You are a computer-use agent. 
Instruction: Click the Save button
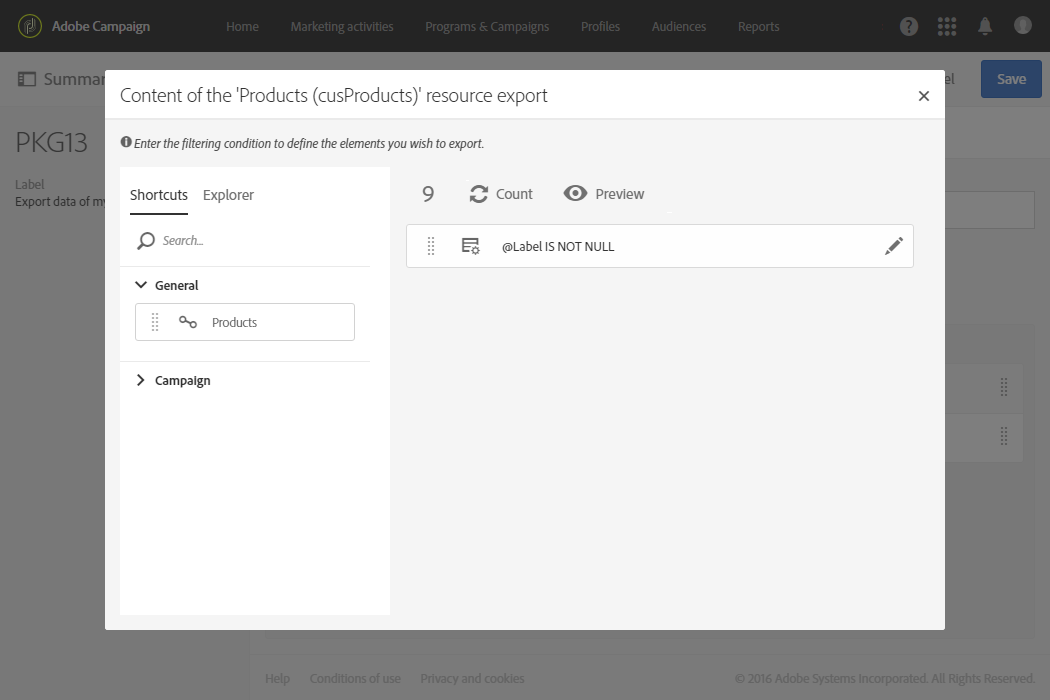pyautogui.click(x=1010, y=79)
